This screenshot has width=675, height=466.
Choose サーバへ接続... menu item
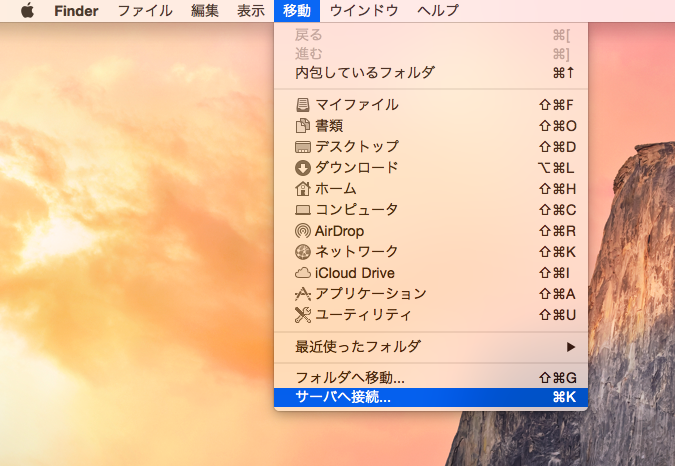431,397
